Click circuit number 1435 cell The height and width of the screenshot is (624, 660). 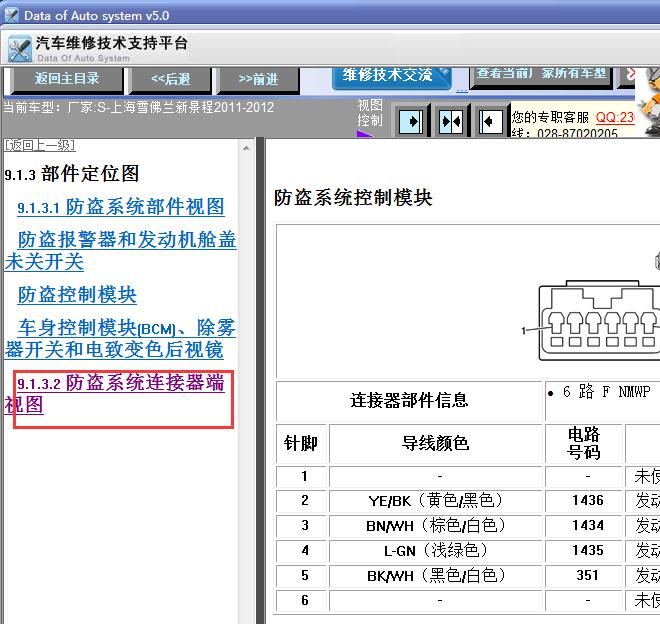584,551
